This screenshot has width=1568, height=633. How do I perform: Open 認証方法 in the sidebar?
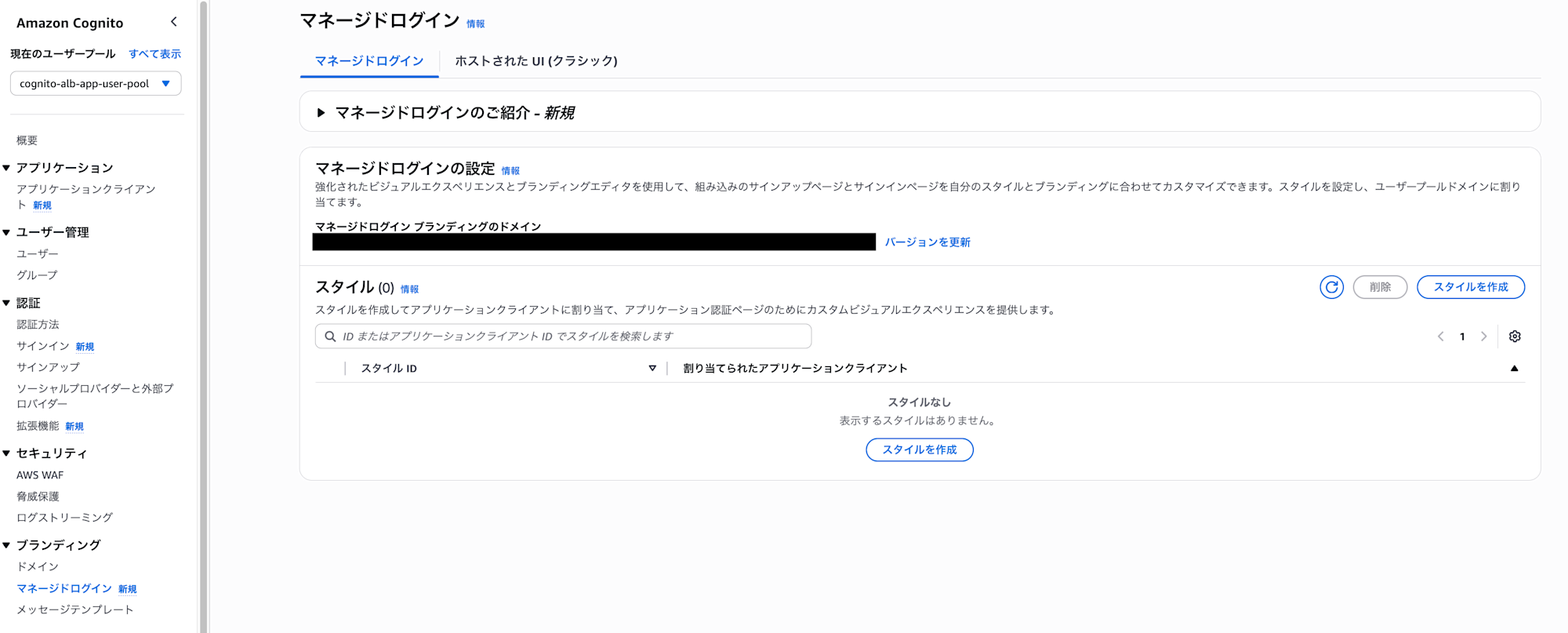pos(38,325)
